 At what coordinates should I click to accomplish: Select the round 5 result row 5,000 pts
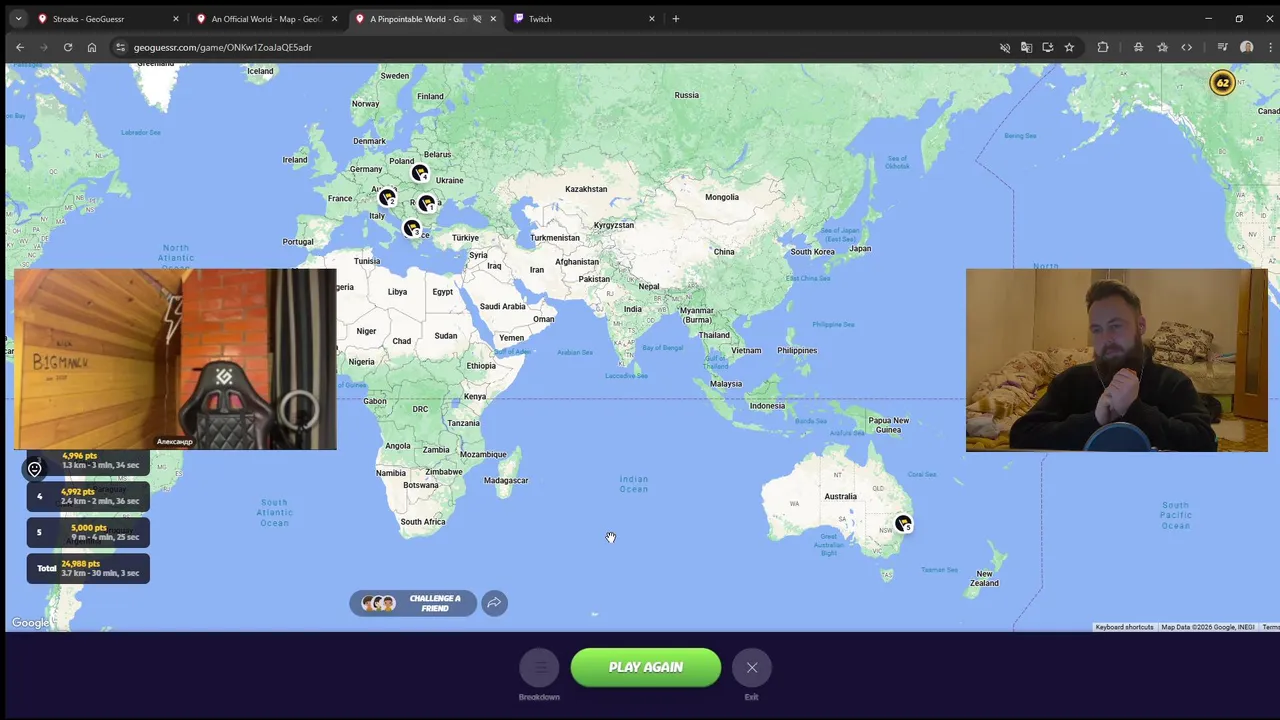click(x=88, y=532)
